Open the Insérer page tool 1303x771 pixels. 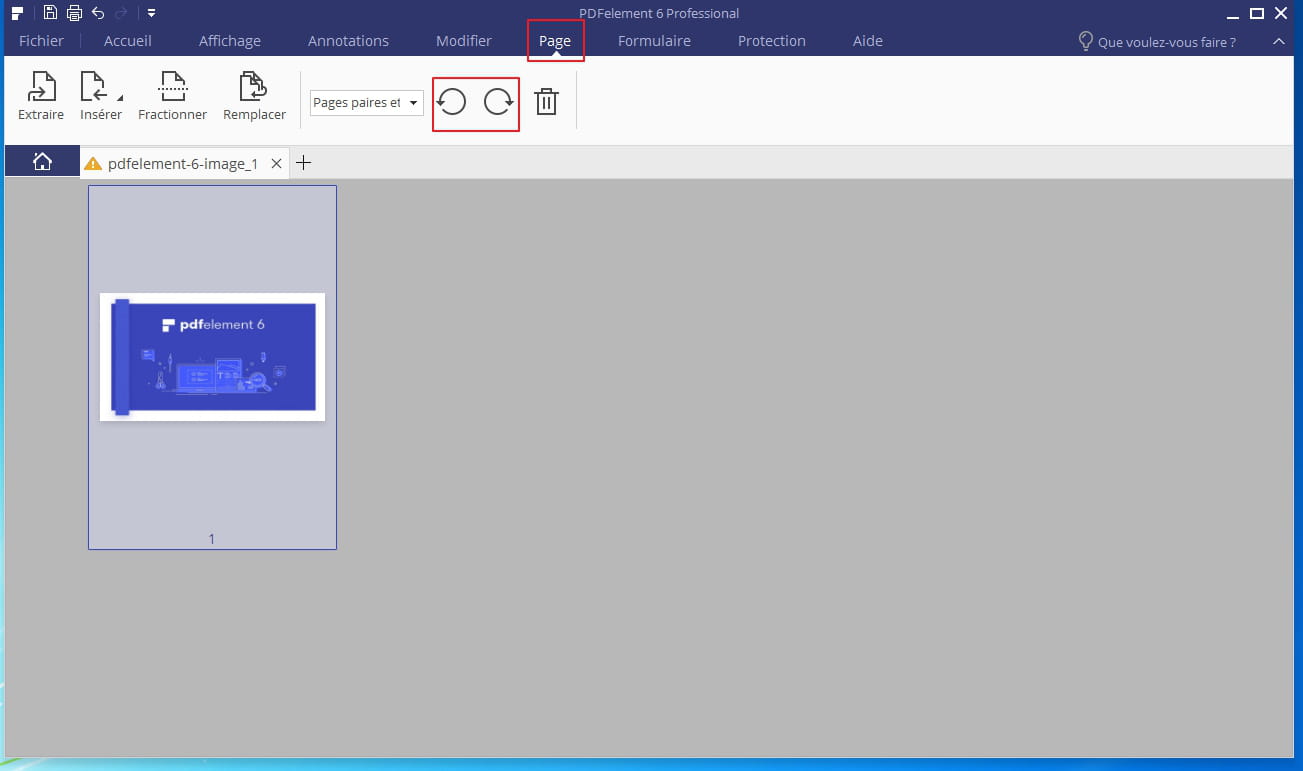(100, 97)
